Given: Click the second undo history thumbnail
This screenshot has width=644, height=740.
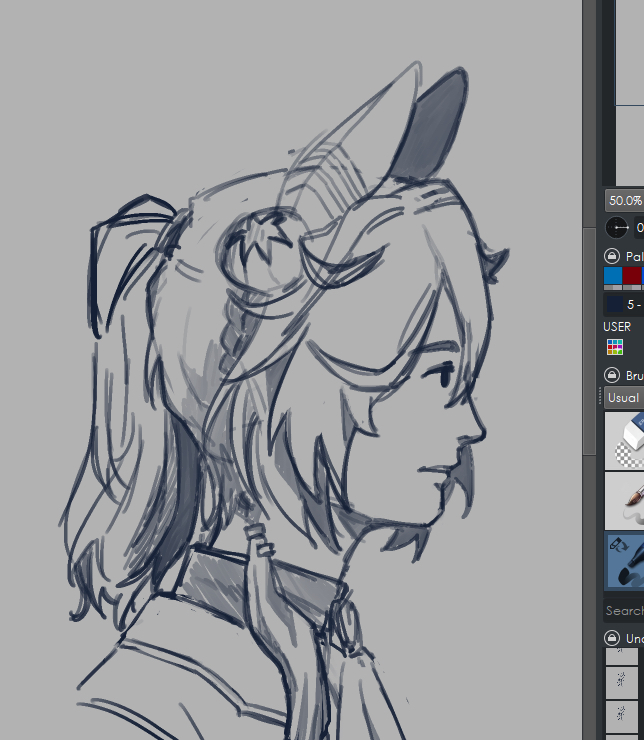Looking at the screenshot, I should pyautogui.click(x=622, y=682).
